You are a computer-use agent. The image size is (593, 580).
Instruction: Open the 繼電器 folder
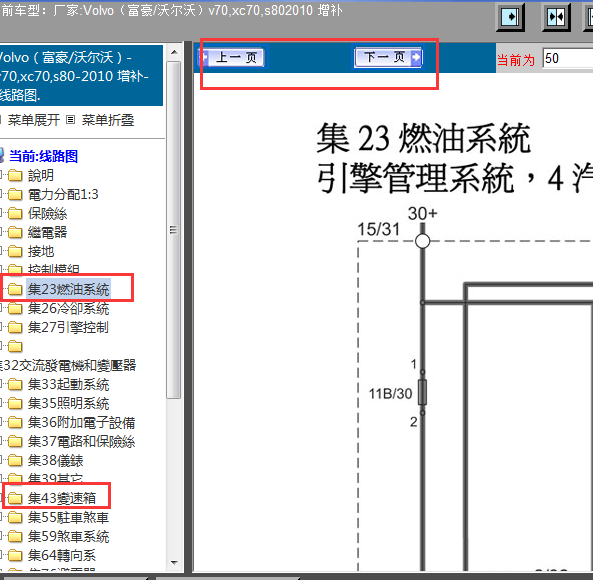click(48, 232)
